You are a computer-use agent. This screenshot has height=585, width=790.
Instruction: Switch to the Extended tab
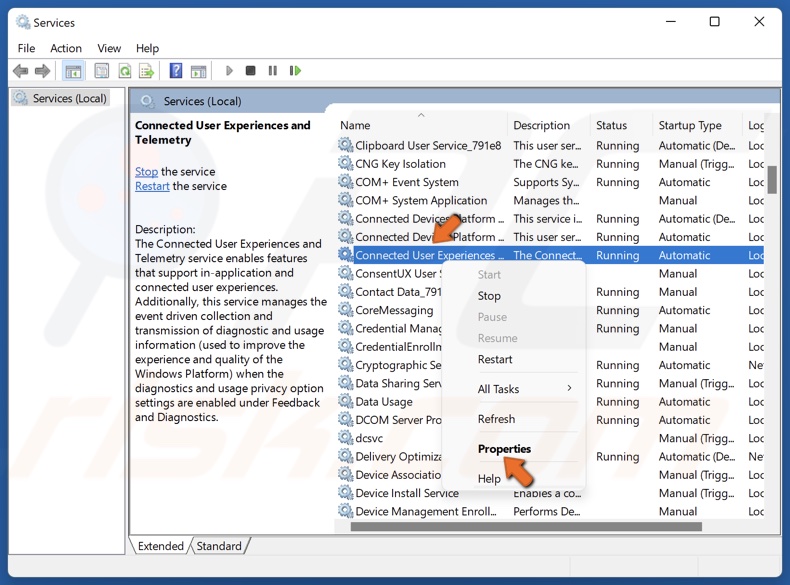coord(161,546)
